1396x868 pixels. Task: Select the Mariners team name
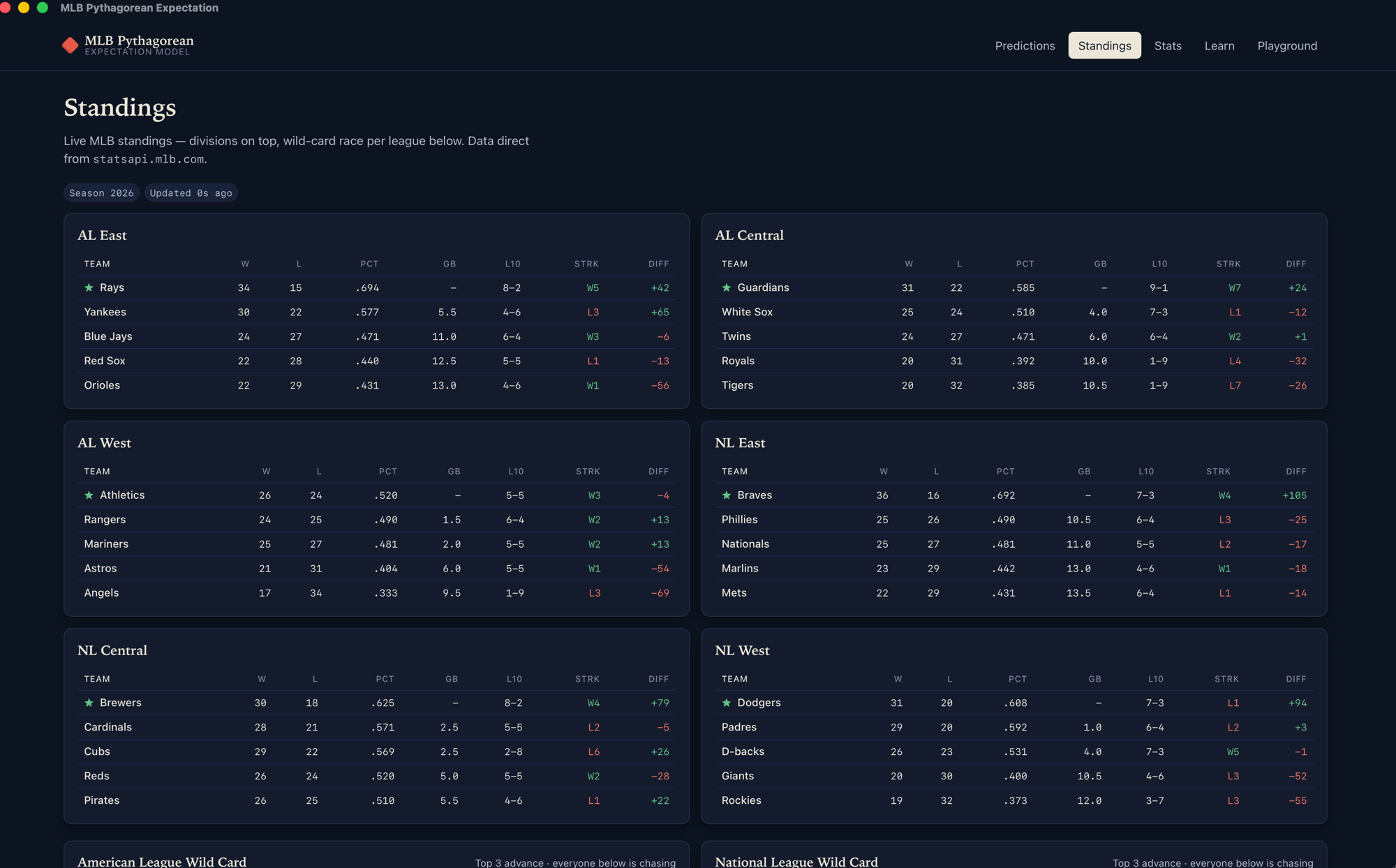[x=106, y=544]
